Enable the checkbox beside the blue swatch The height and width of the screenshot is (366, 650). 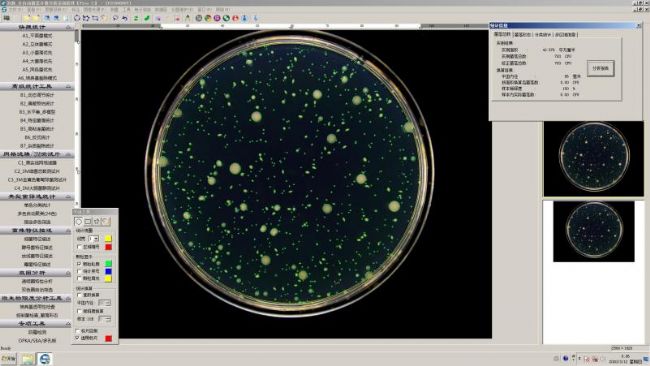pos(79,271)
